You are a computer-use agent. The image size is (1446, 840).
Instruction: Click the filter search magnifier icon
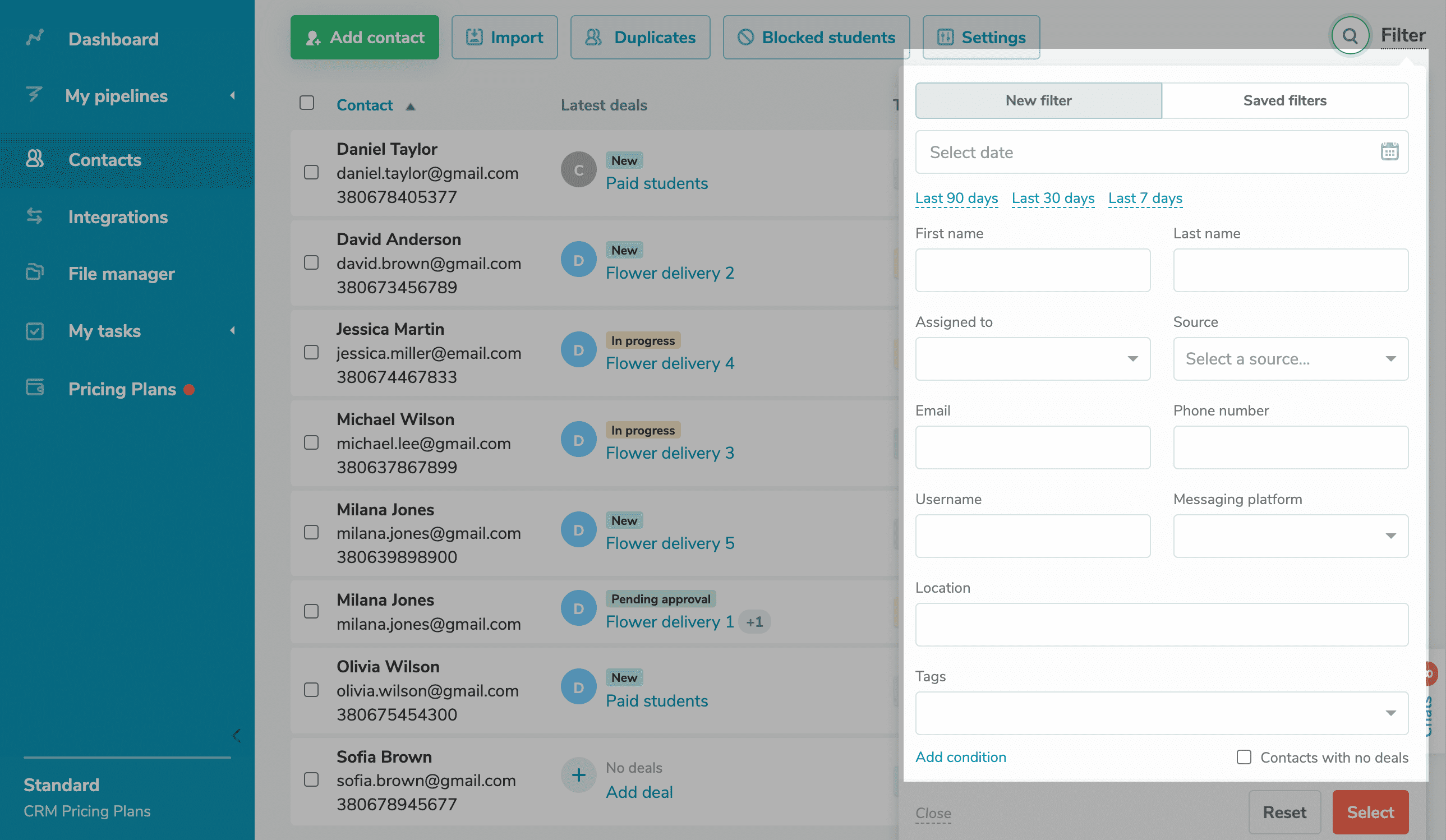click(x=1350, y=36)
